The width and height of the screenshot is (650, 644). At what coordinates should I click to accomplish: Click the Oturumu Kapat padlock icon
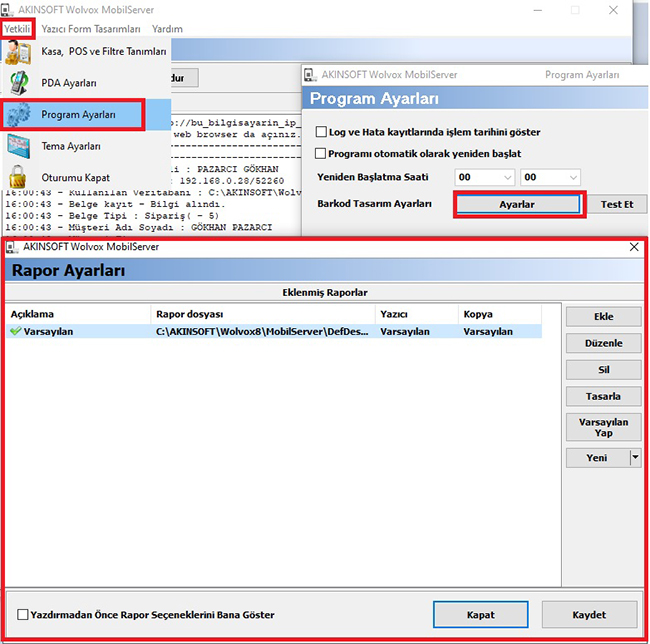pos(18,177)
